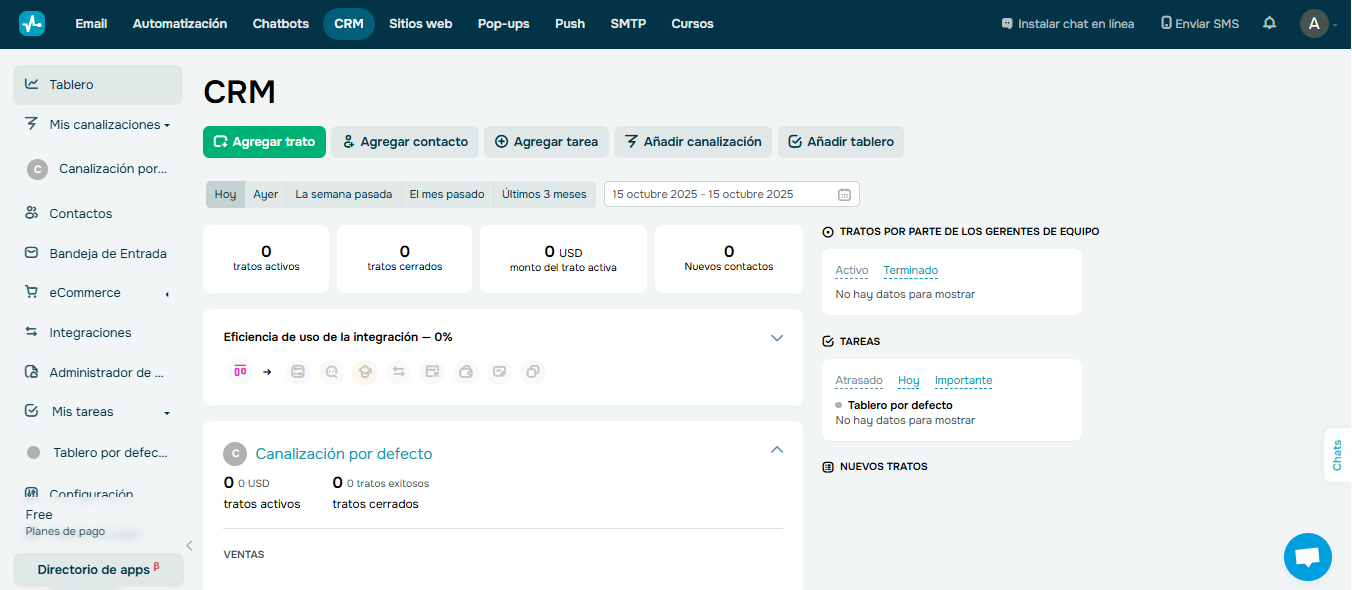Open the blue chat bubble widget
1352x590 pixels.
1307,556
